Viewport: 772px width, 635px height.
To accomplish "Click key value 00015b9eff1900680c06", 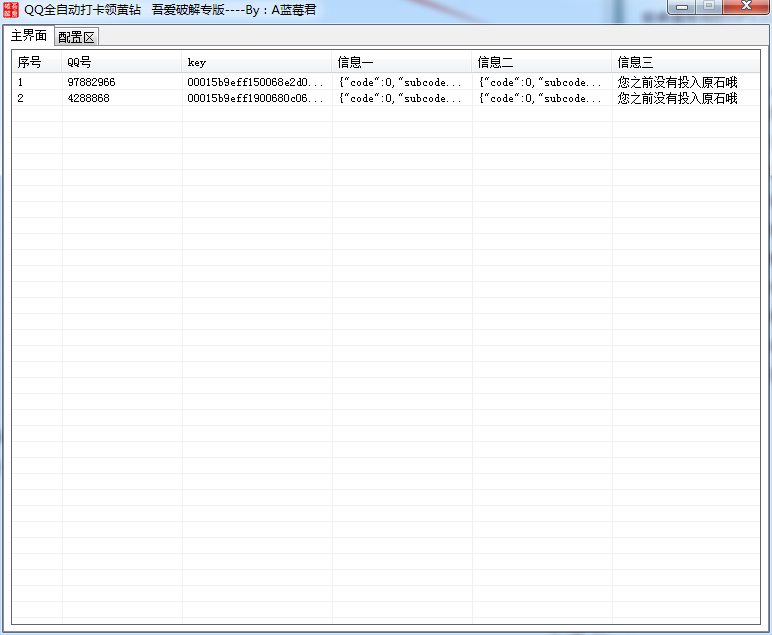I will pyautogui.click(x=255, y=98).
